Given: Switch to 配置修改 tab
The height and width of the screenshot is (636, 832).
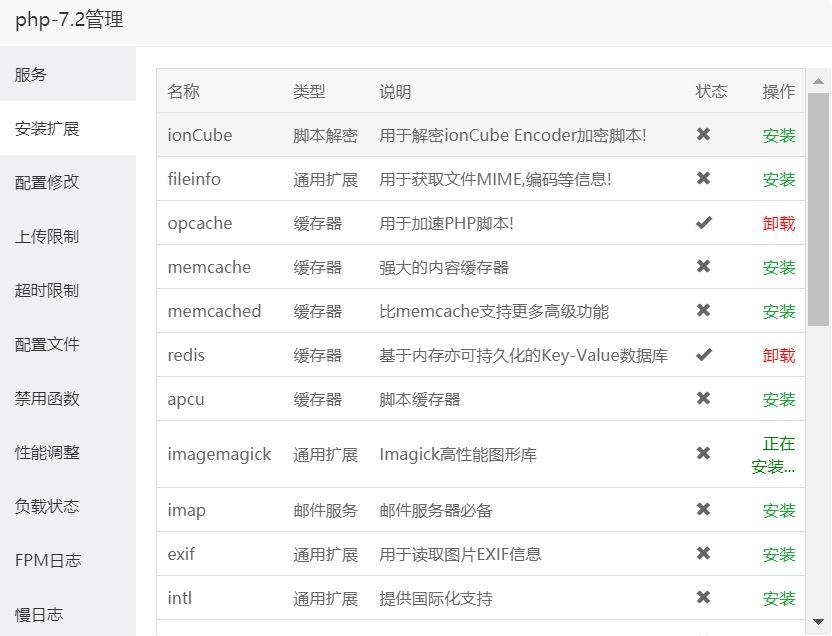Looking at the screenshot, I should 68,182.
